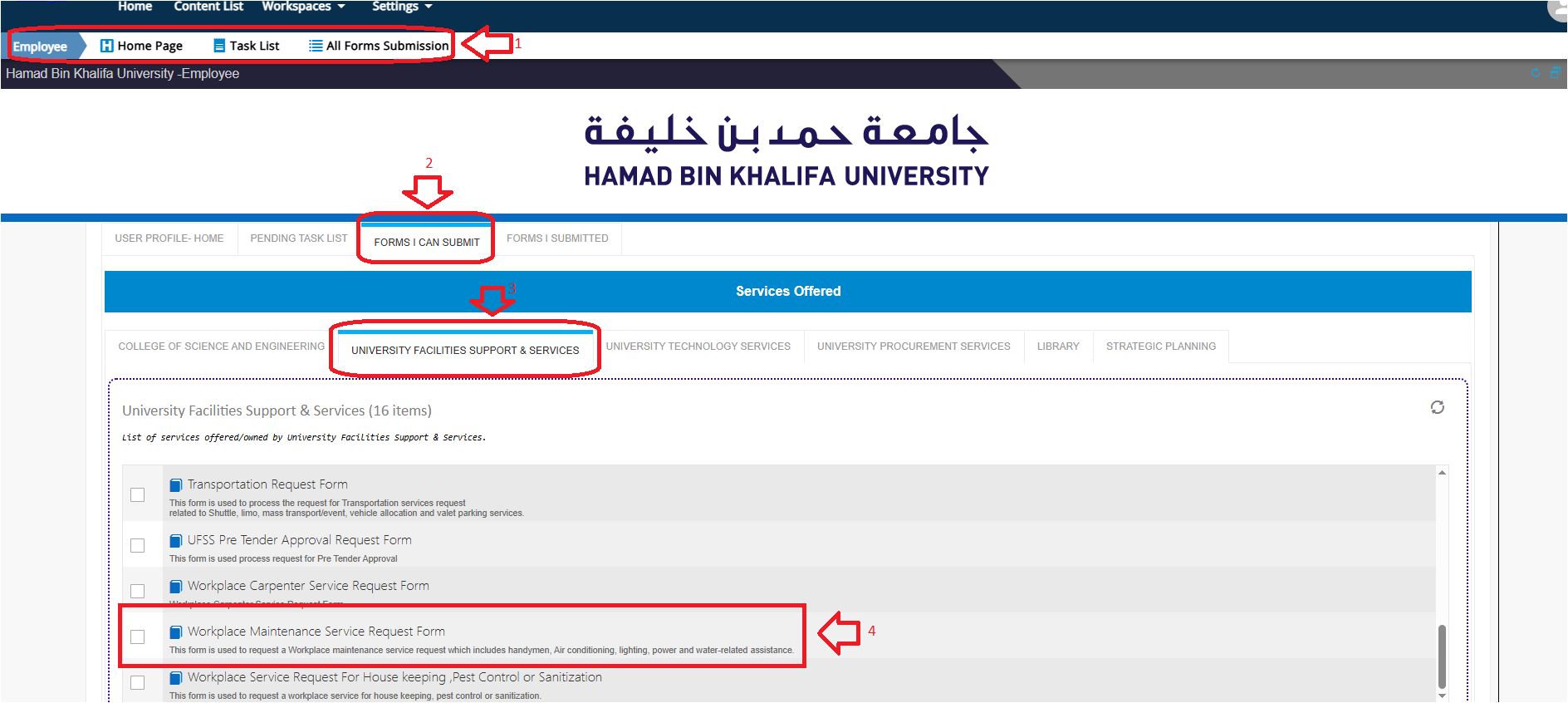Click the Task List document icon
Viewport: 1568px width, 703px height.
tap(219, 46)
